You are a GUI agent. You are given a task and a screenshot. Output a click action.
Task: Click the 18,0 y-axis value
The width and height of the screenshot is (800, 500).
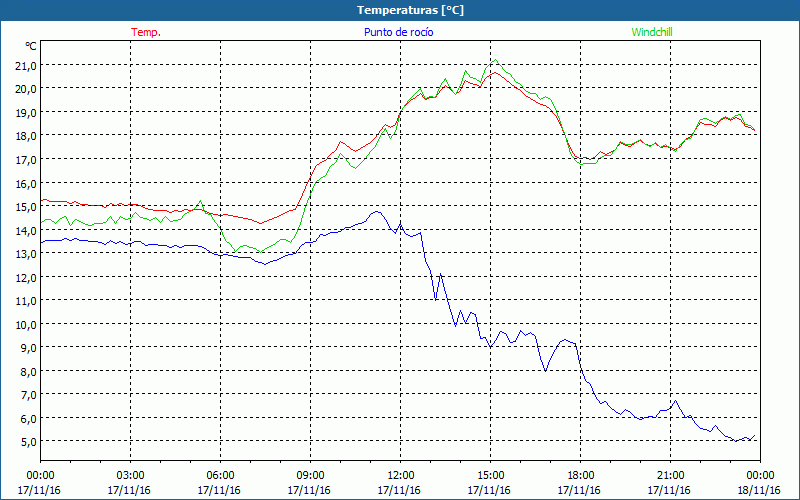tap(26, 136)
